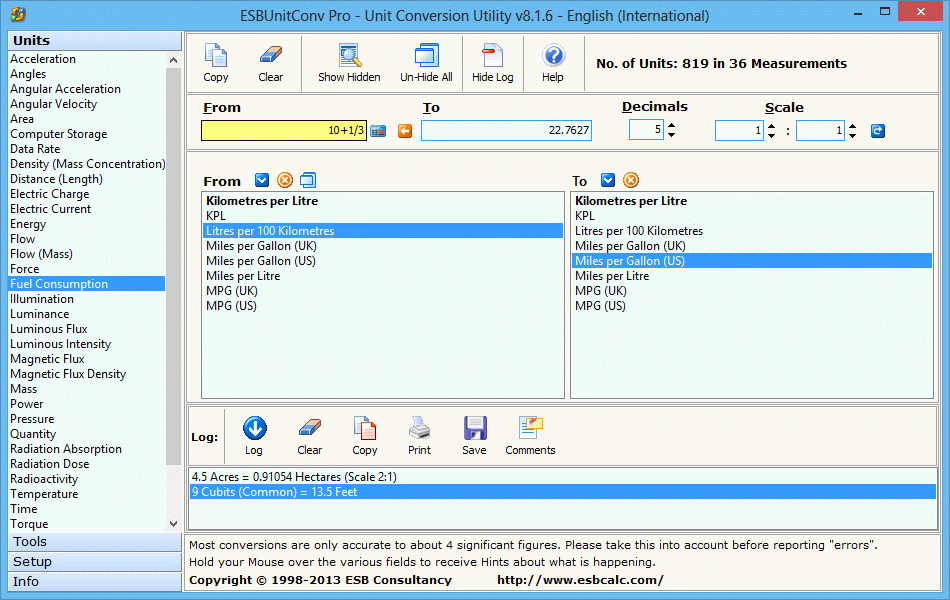Click the orange X icon above From list
This screenshot has width=950, height=600.
click(x=285, y=180)
